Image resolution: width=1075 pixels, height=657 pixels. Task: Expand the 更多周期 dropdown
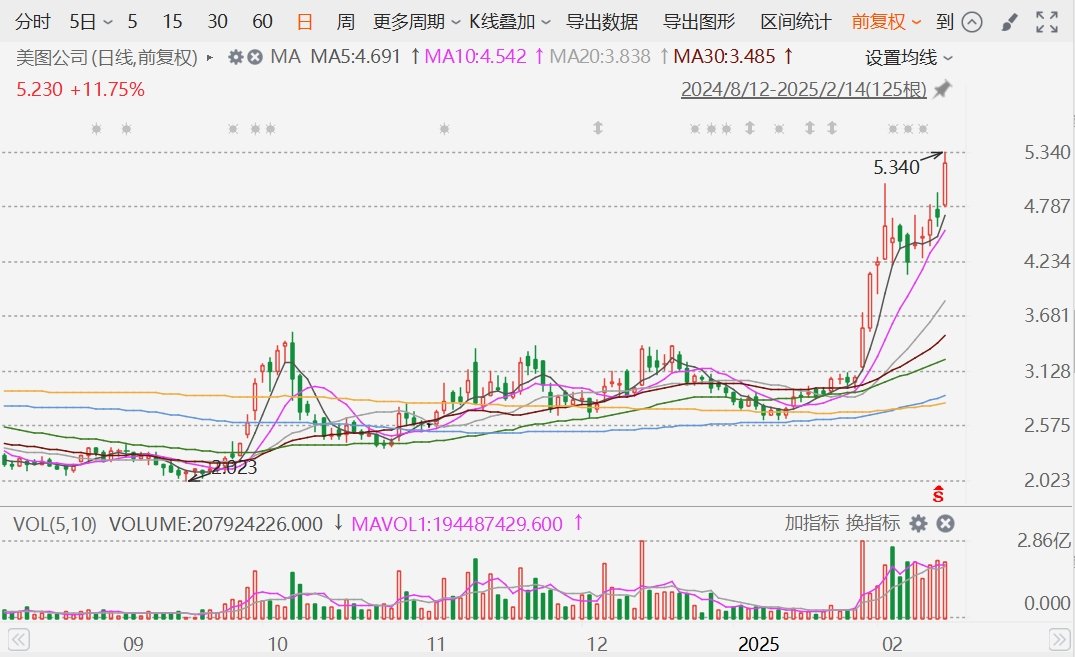(x=416, y=22)
